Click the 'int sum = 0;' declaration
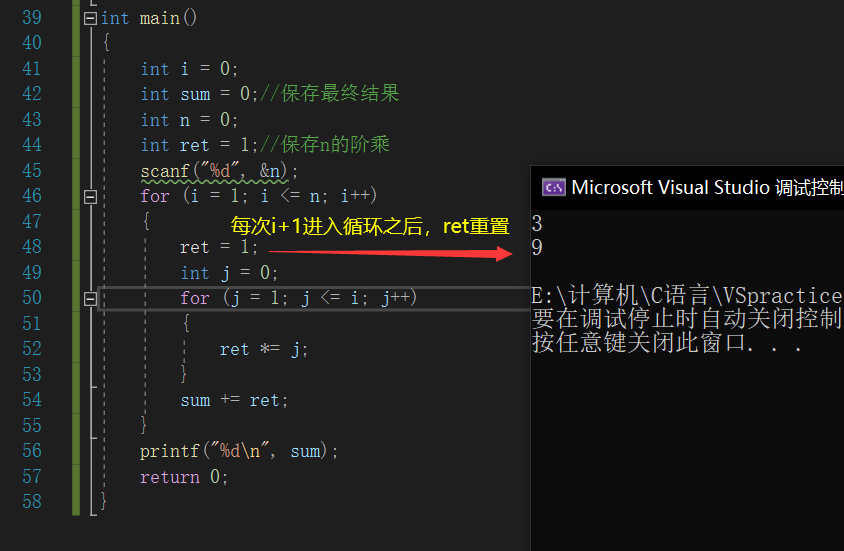This screenshot has width=844, height=551. coord(199,94)
